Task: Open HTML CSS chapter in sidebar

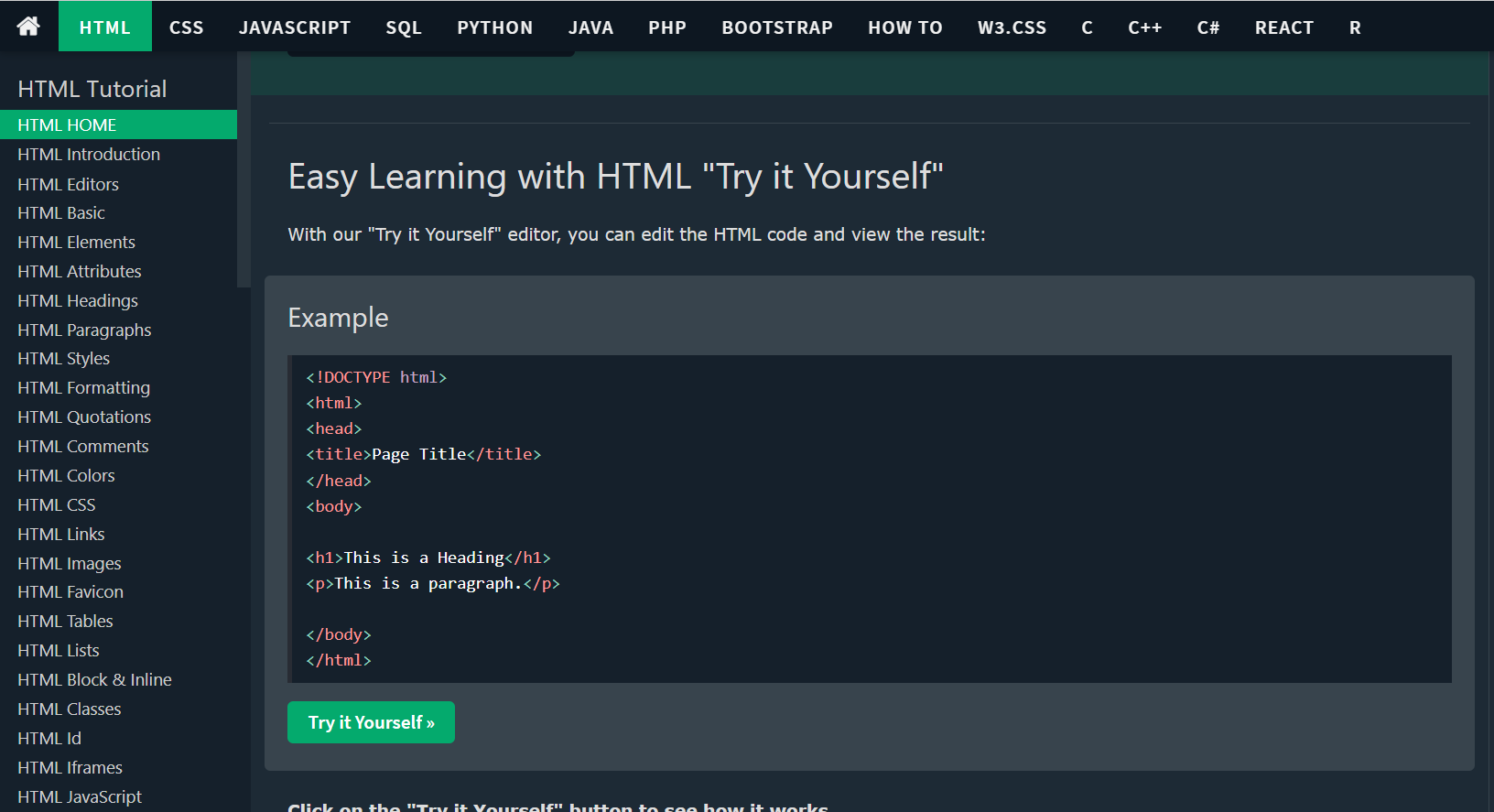Action: pos(118,504)
